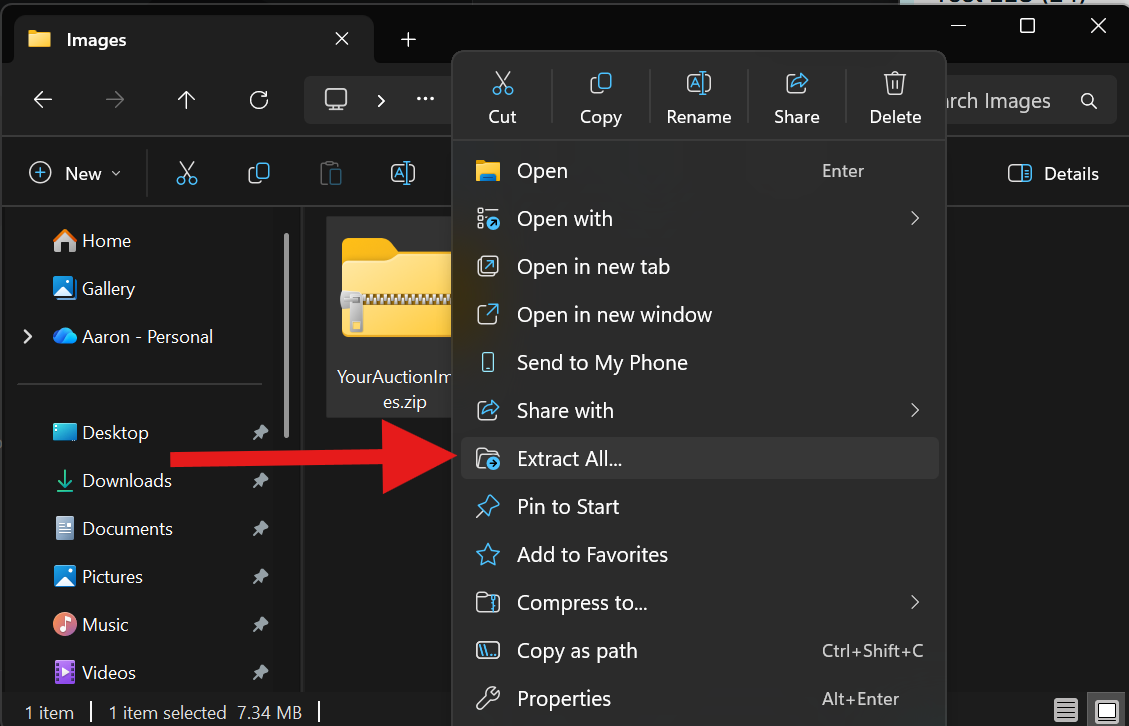This screenshot has width=1129, height=726.
Task: Open the Documents quick access folder
Action: click(114, 529)
